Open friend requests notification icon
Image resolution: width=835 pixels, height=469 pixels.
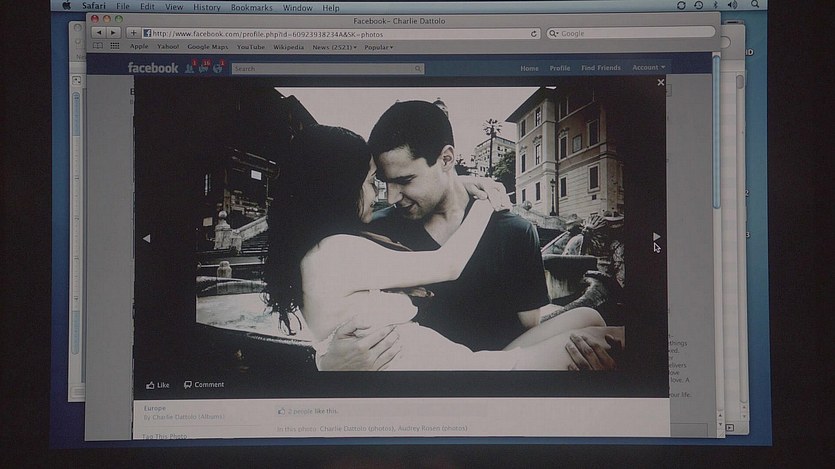click(190, 68)
